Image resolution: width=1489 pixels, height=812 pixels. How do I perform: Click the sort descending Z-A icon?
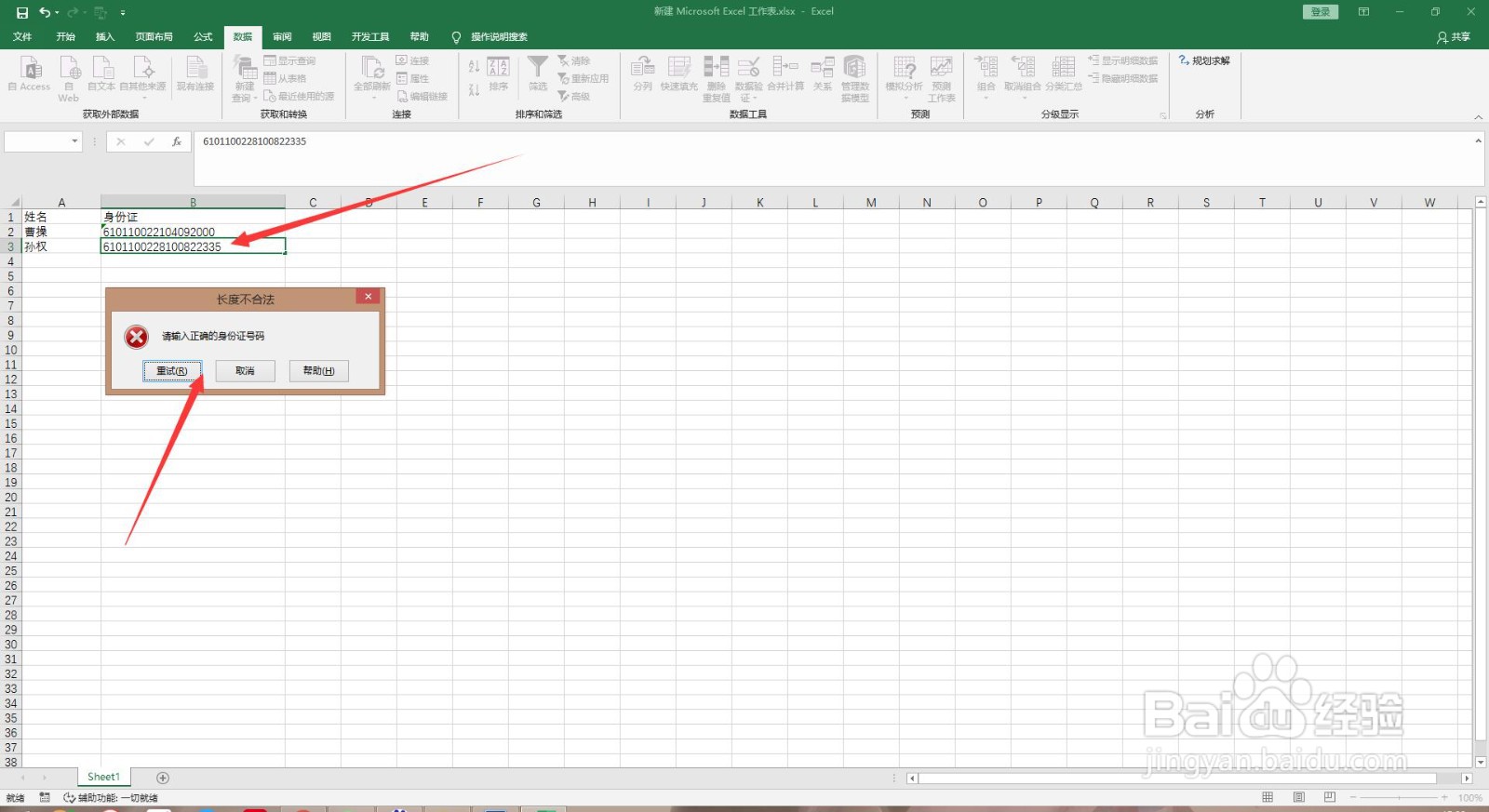[474, 89]
